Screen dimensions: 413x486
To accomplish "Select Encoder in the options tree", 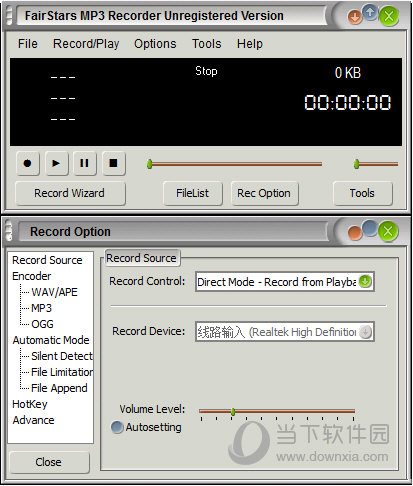I will (32, 276).
